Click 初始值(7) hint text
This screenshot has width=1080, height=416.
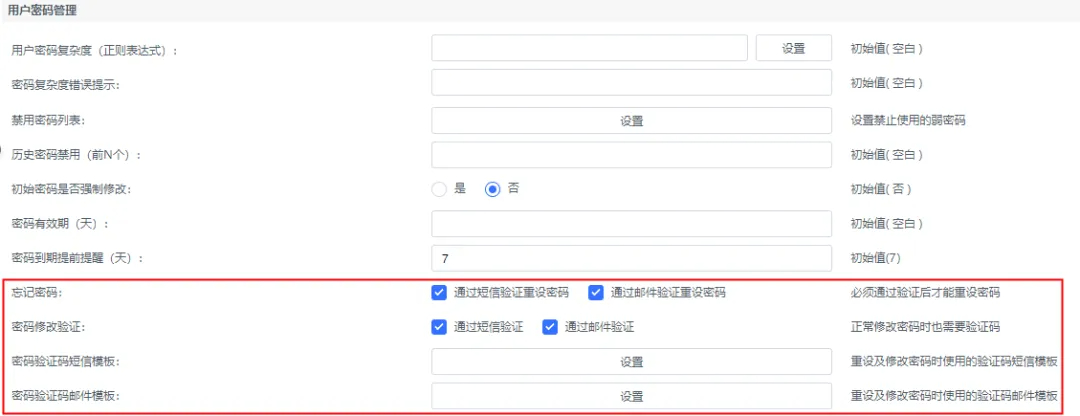click(875, 258)
